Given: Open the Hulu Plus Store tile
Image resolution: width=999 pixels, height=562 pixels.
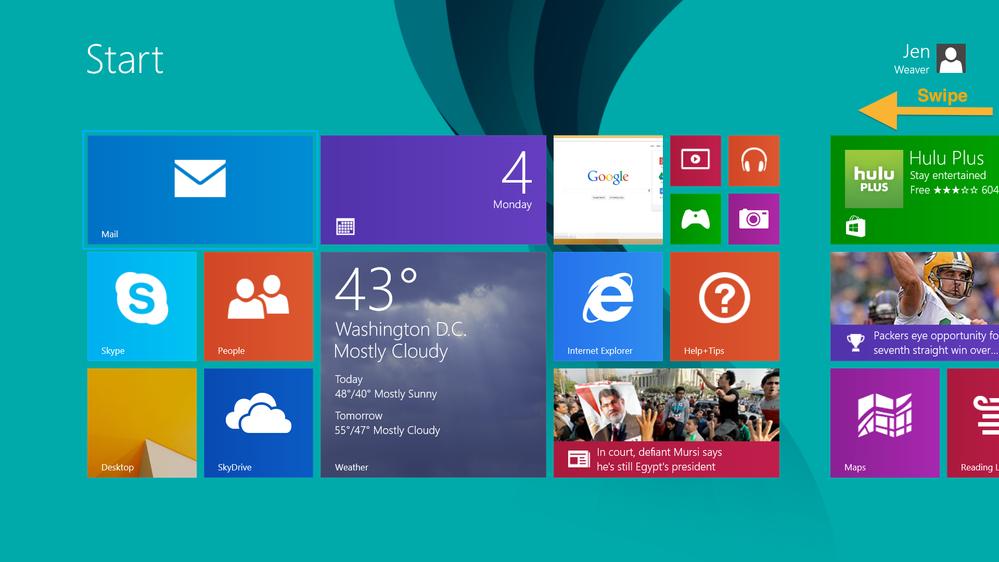Looking at the screenshot, I should [914, 190].
